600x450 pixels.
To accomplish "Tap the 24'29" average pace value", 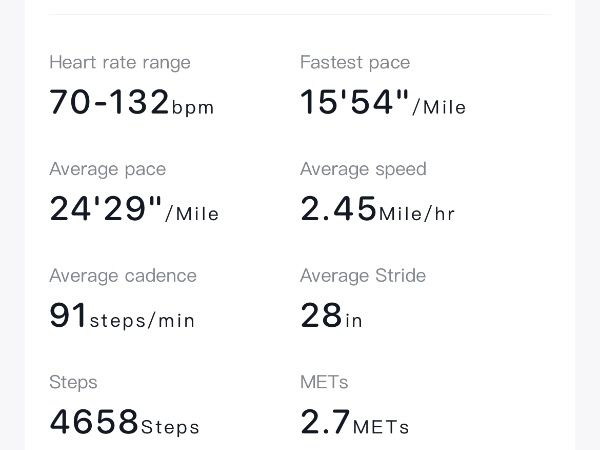I will 106,209.
